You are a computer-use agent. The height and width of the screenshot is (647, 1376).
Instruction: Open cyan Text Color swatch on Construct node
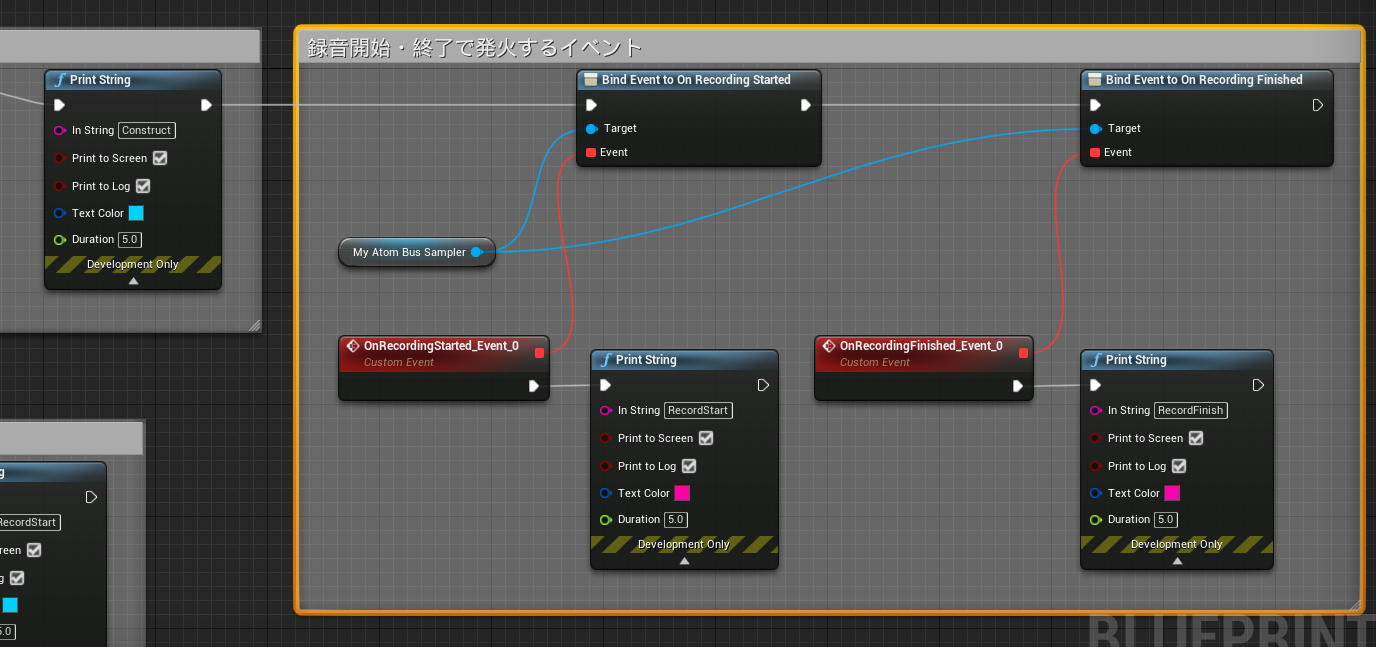(x=136, y=213)
